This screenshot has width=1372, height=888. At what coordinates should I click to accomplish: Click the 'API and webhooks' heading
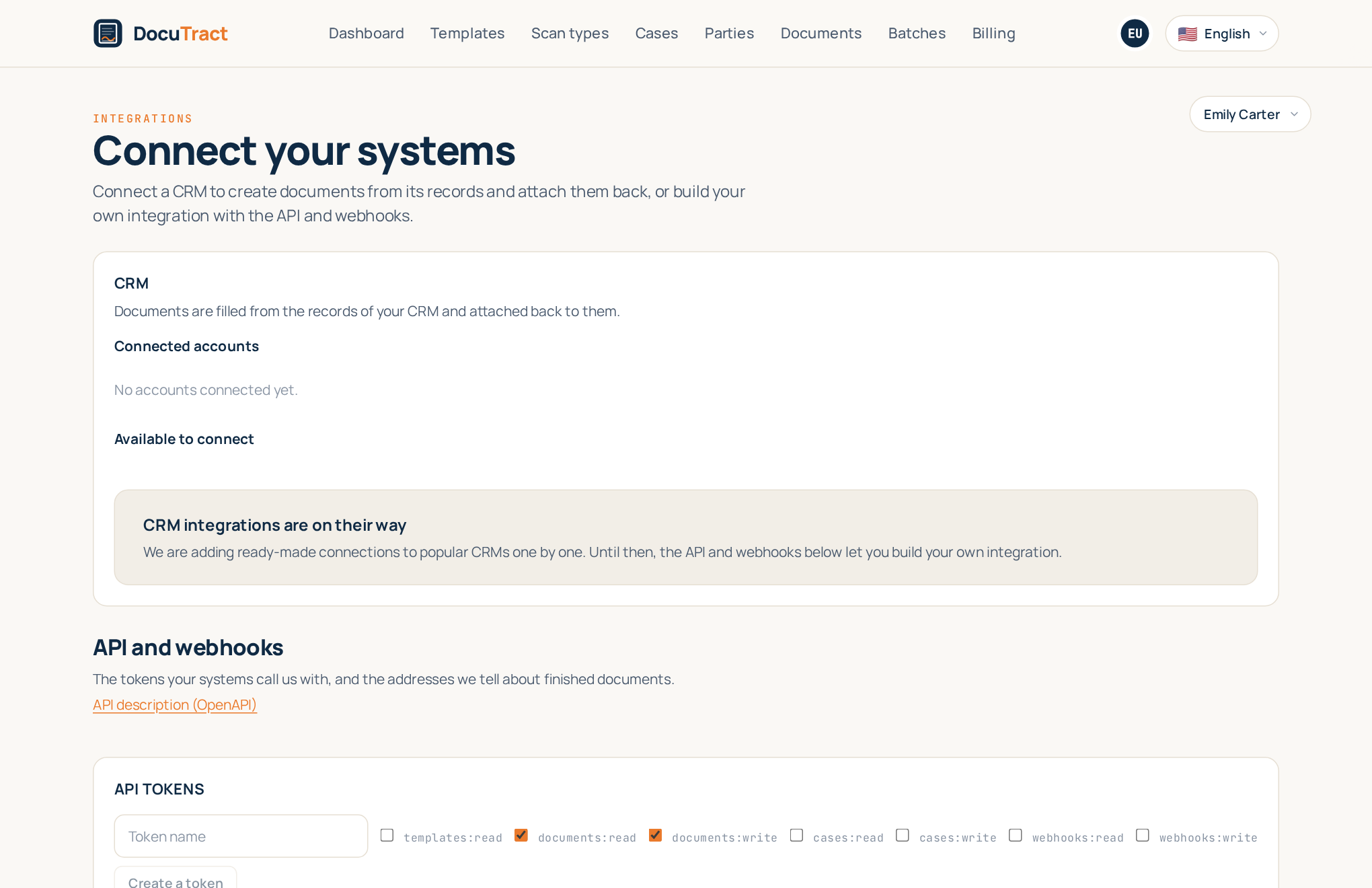click(x=188, y=647)
